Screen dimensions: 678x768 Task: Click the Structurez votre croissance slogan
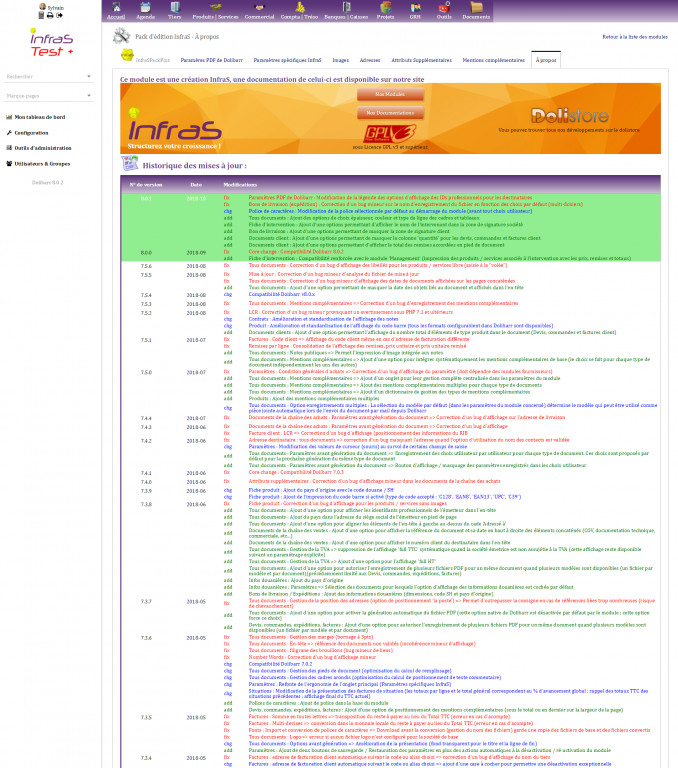[x=174, y=146]
